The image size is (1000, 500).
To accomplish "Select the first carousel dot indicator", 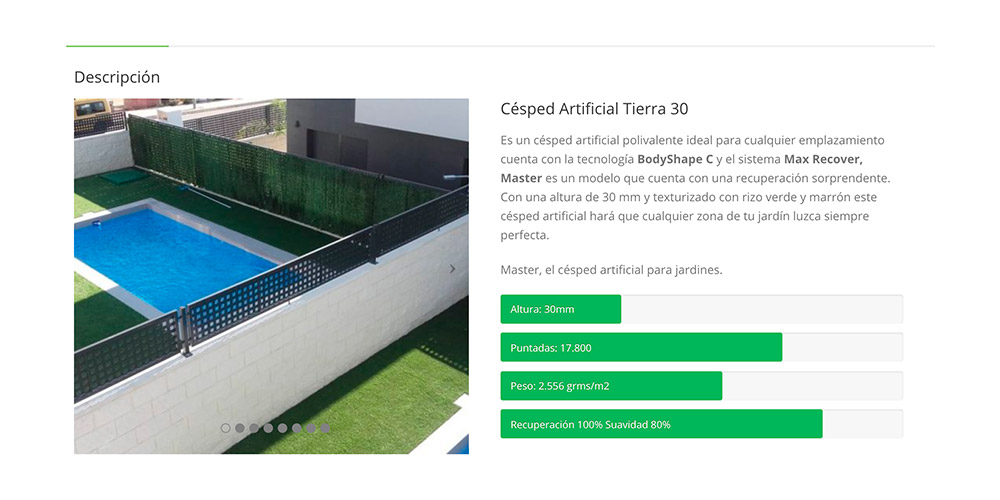I will point(225,428).
